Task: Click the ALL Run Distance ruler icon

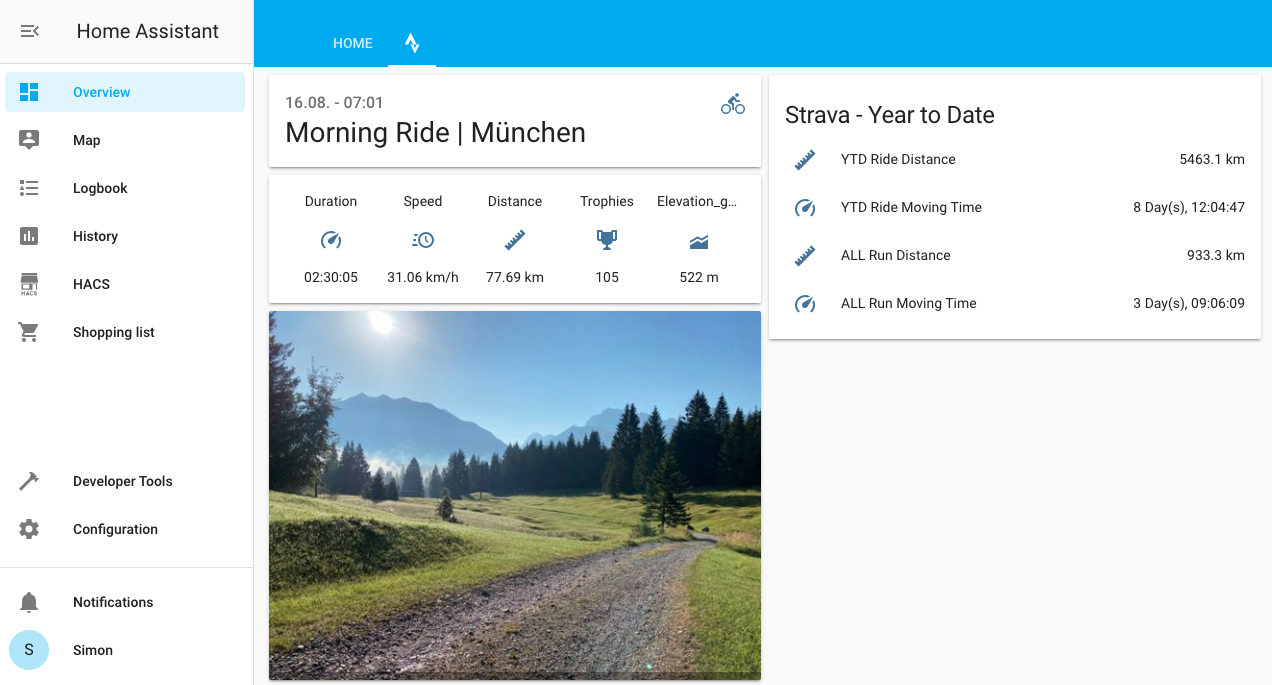Action: [x=805, y=255]
